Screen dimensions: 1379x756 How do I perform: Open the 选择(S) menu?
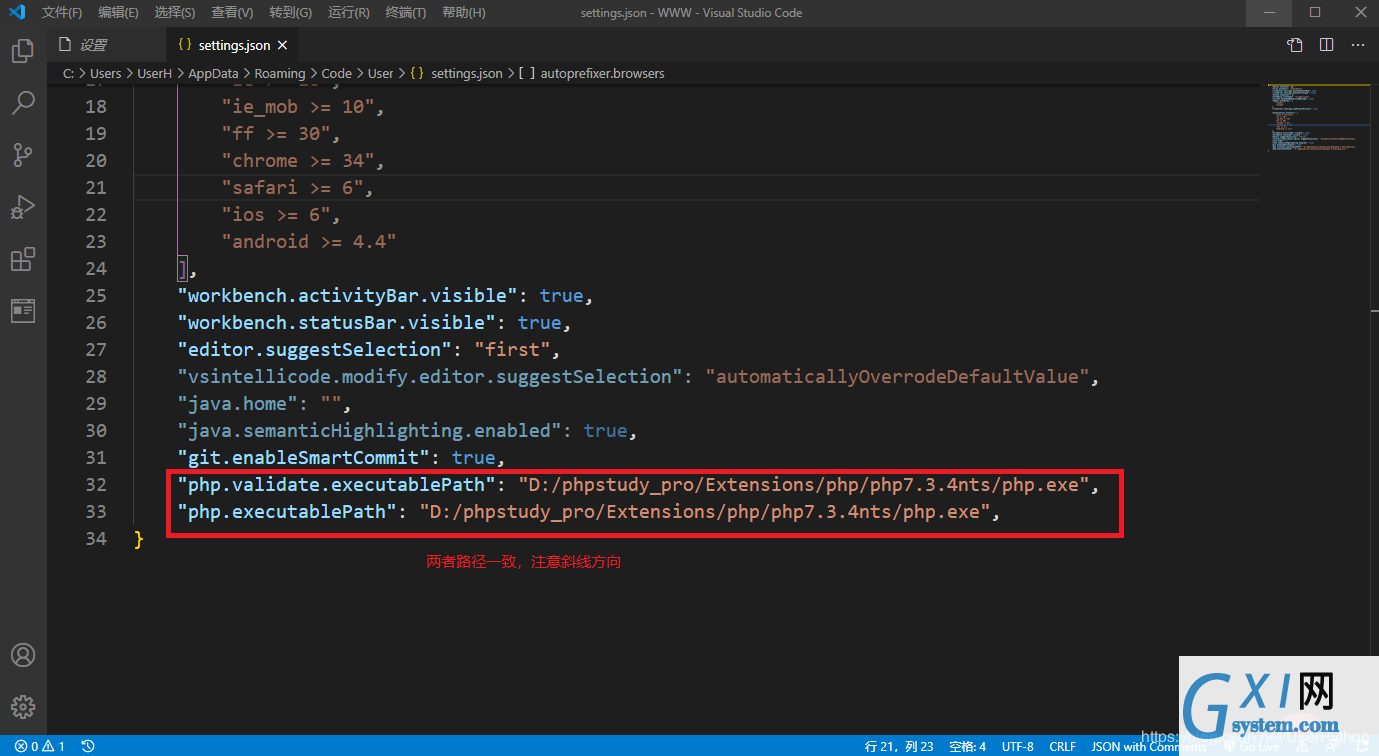(x=175, y=13)
